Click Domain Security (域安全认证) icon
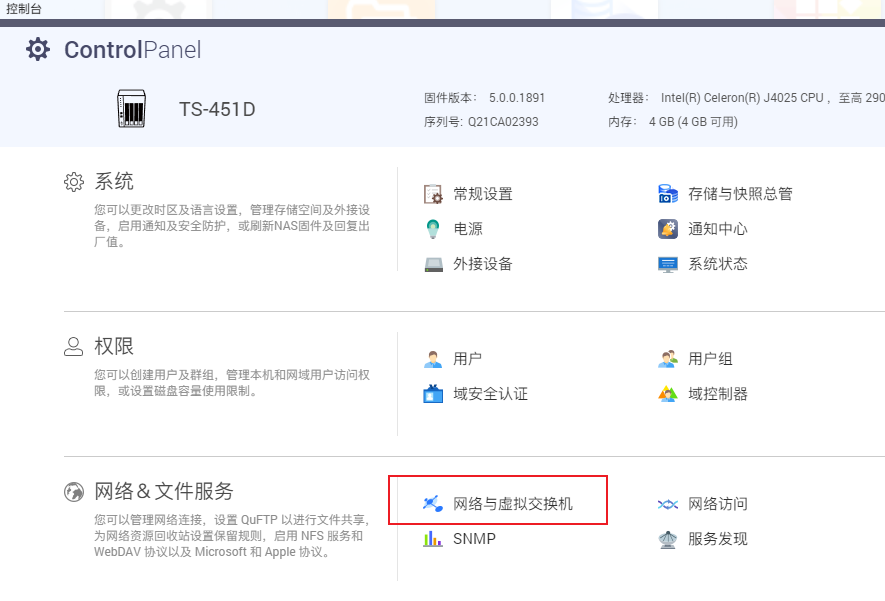Screen dimensions: 885x601 point(433,394)
